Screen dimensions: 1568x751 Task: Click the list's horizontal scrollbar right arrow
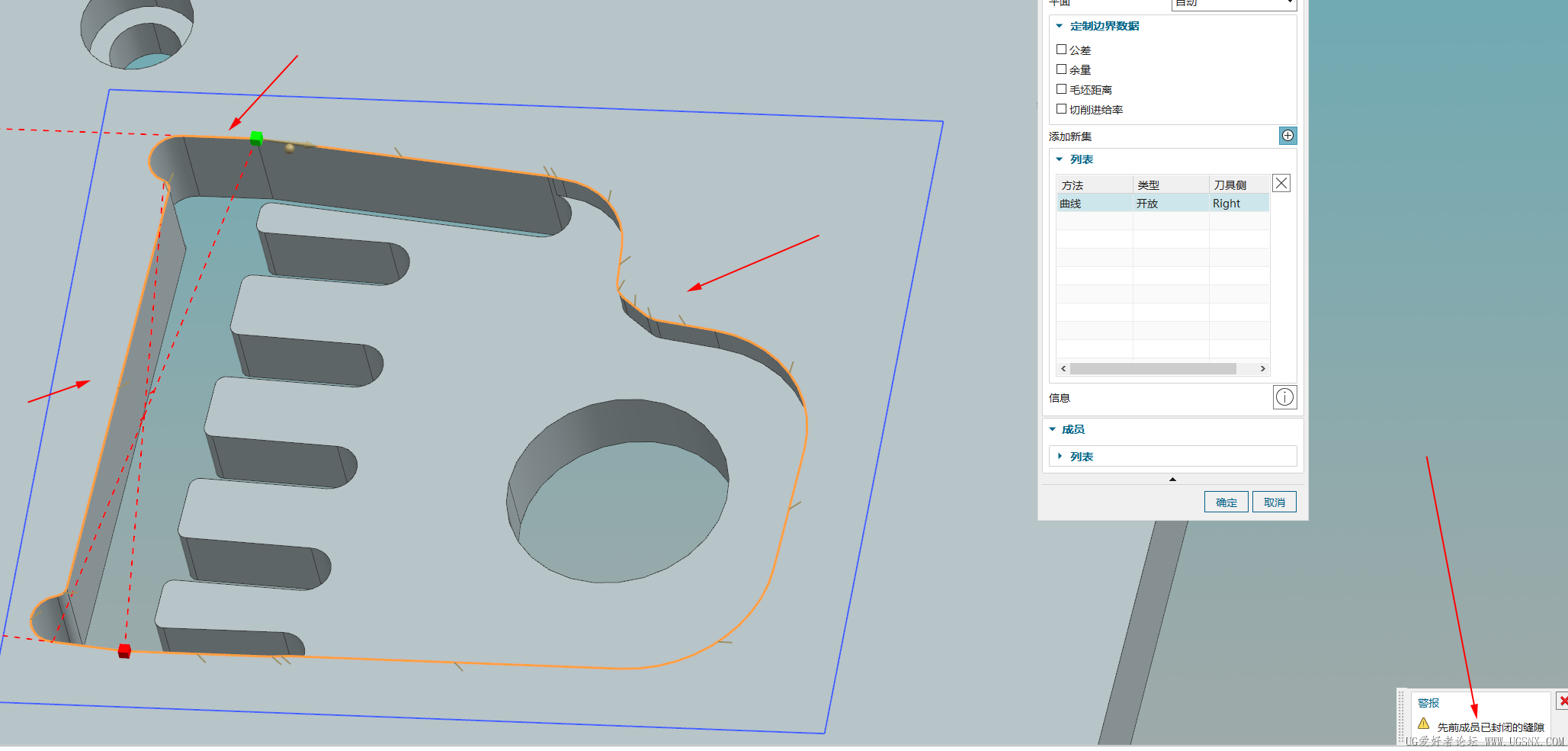coord(1263,368)
